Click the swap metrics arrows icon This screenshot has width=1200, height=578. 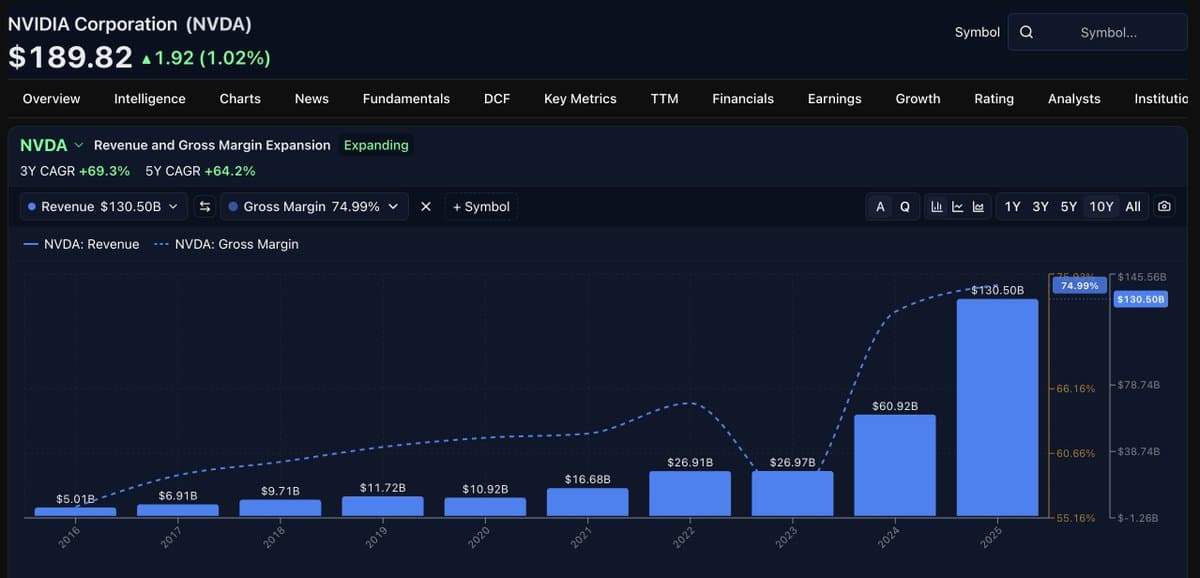tap(206, 206)
